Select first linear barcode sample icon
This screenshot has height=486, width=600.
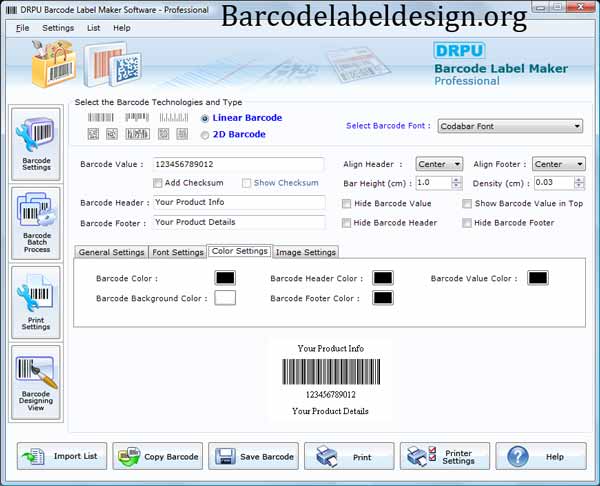click(x=101, y=117)
